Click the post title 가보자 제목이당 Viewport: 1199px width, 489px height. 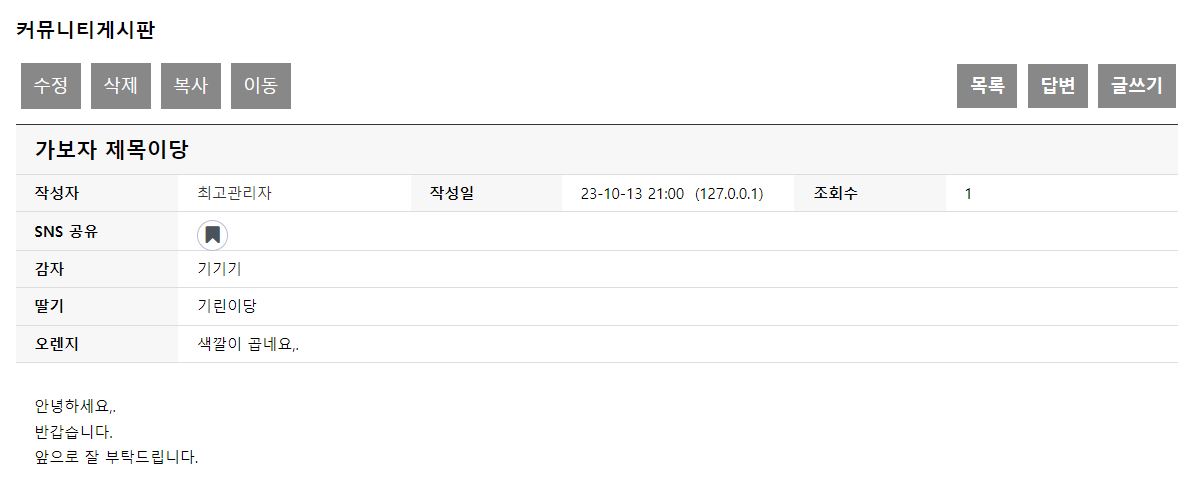[x=112, y=150]
